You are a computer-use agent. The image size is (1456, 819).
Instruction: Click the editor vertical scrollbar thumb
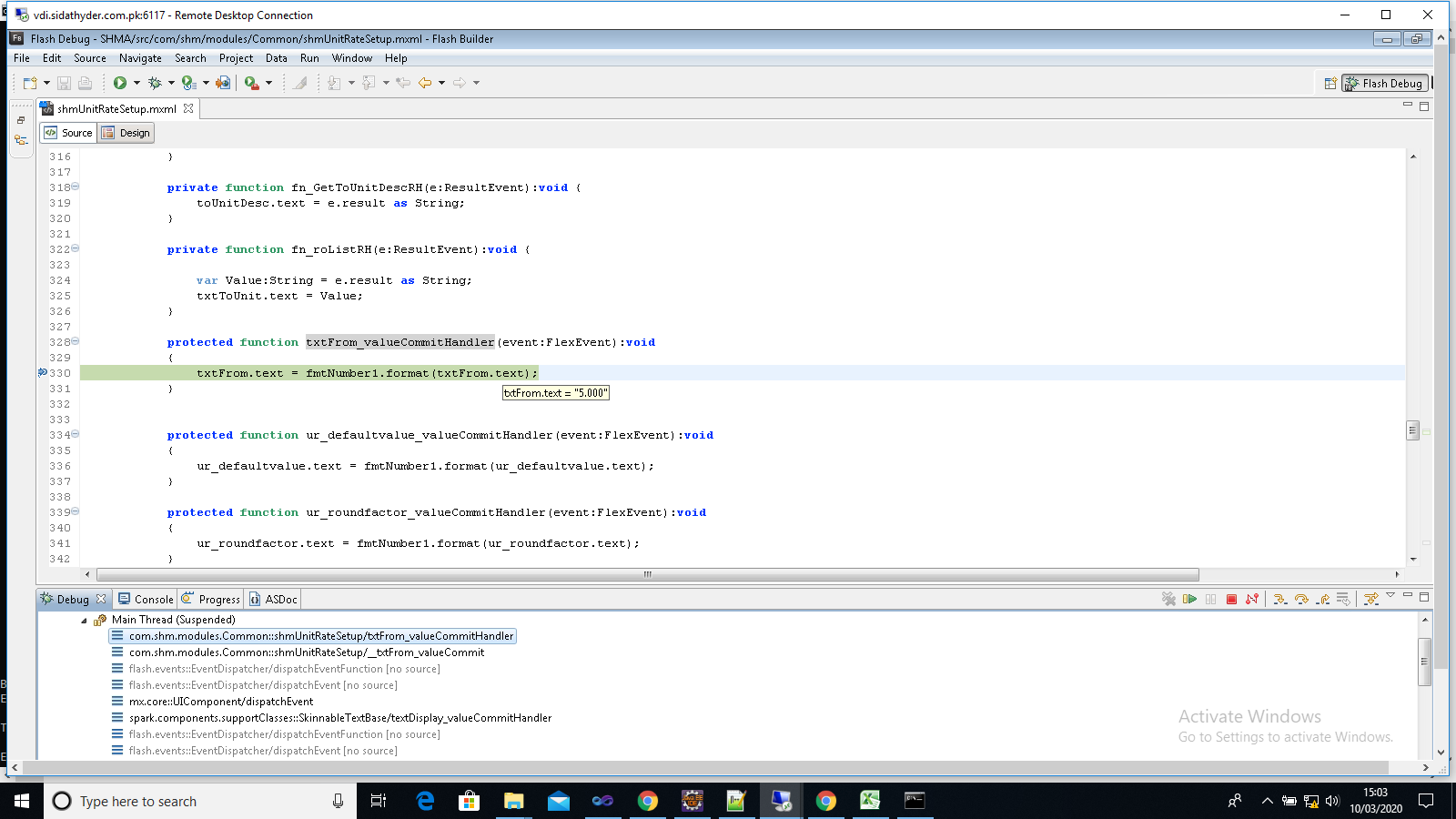[x=1412, y=430]
